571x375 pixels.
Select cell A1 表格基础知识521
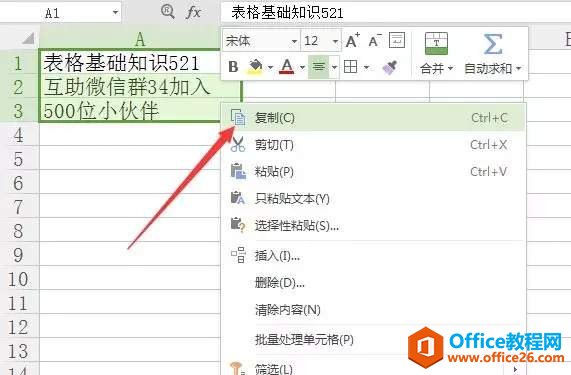tap(130, 63)
